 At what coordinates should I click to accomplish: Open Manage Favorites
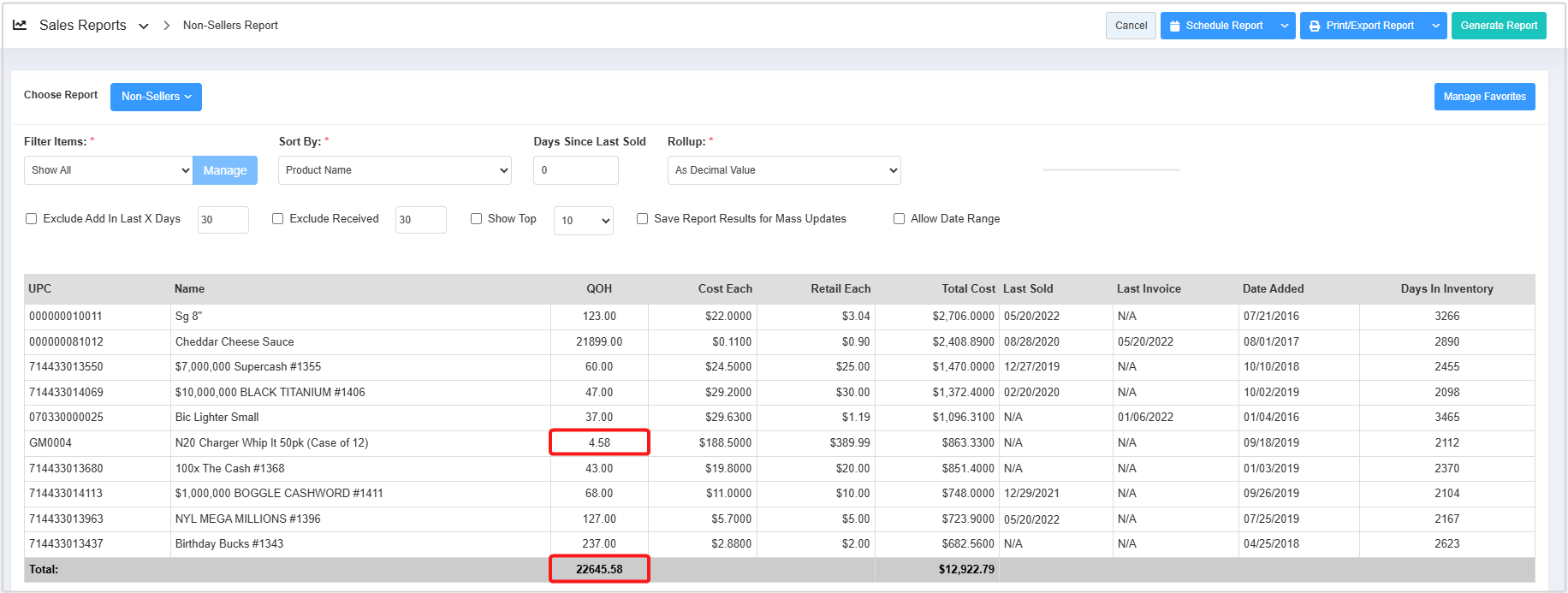coord(1484,97)
